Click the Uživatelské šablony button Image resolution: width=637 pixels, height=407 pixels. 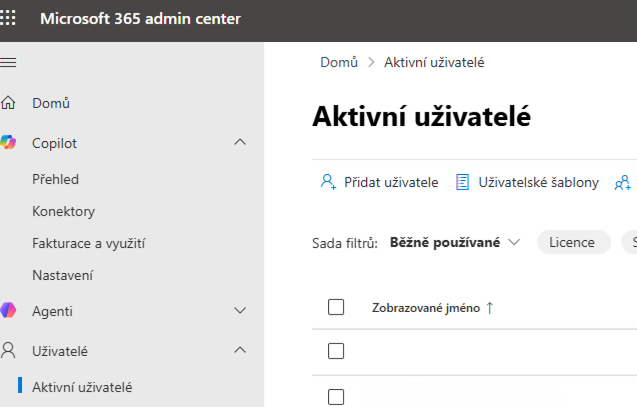(527, 182)
